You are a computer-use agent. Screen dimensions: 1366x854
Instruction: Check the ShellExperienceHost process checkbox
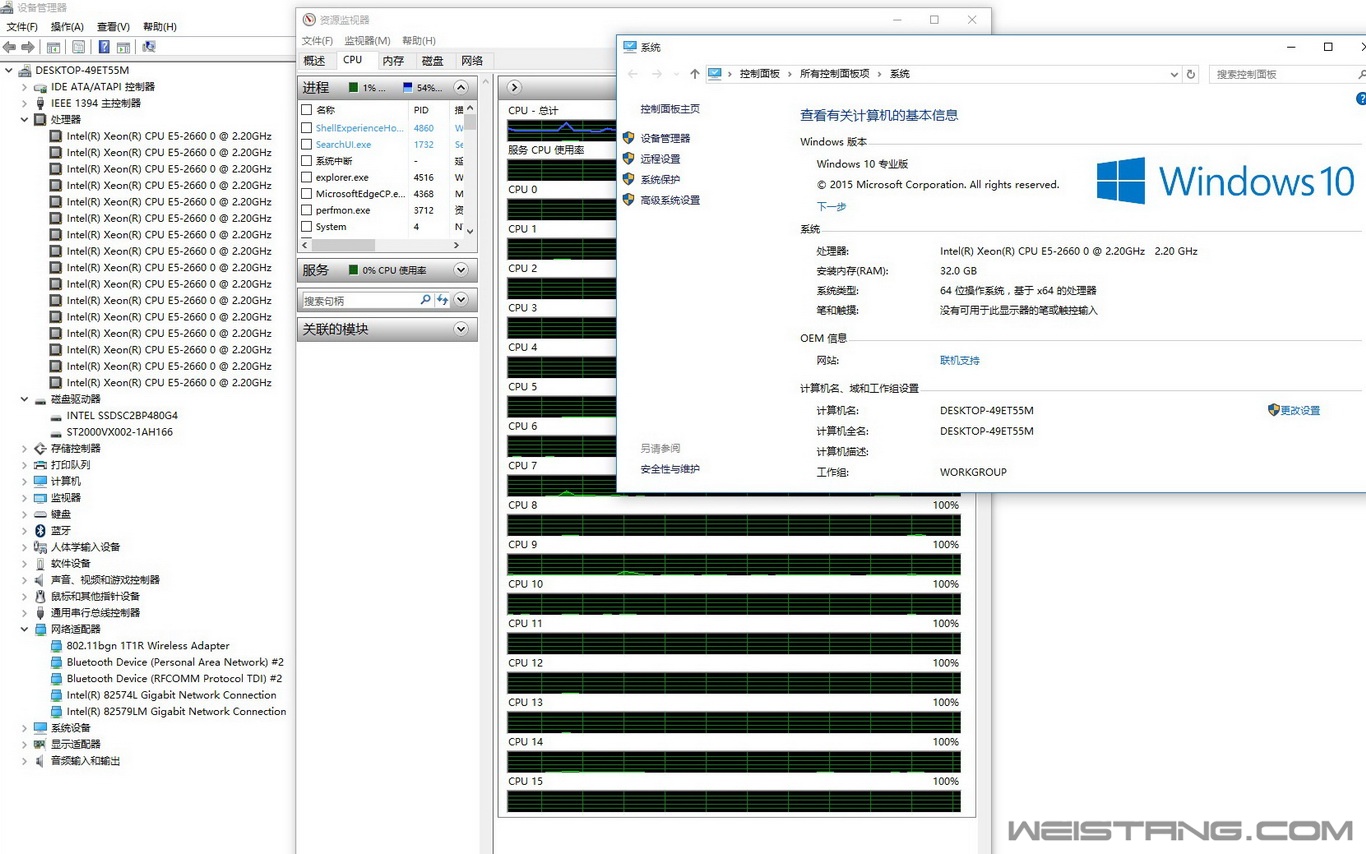307,128
